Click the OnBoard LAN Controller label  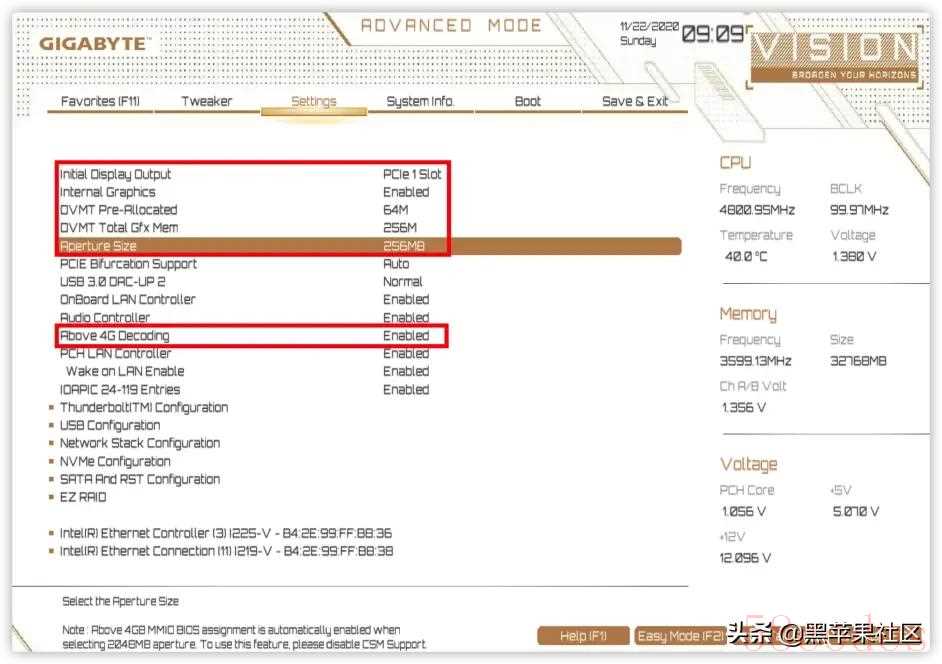coord(127,299)
